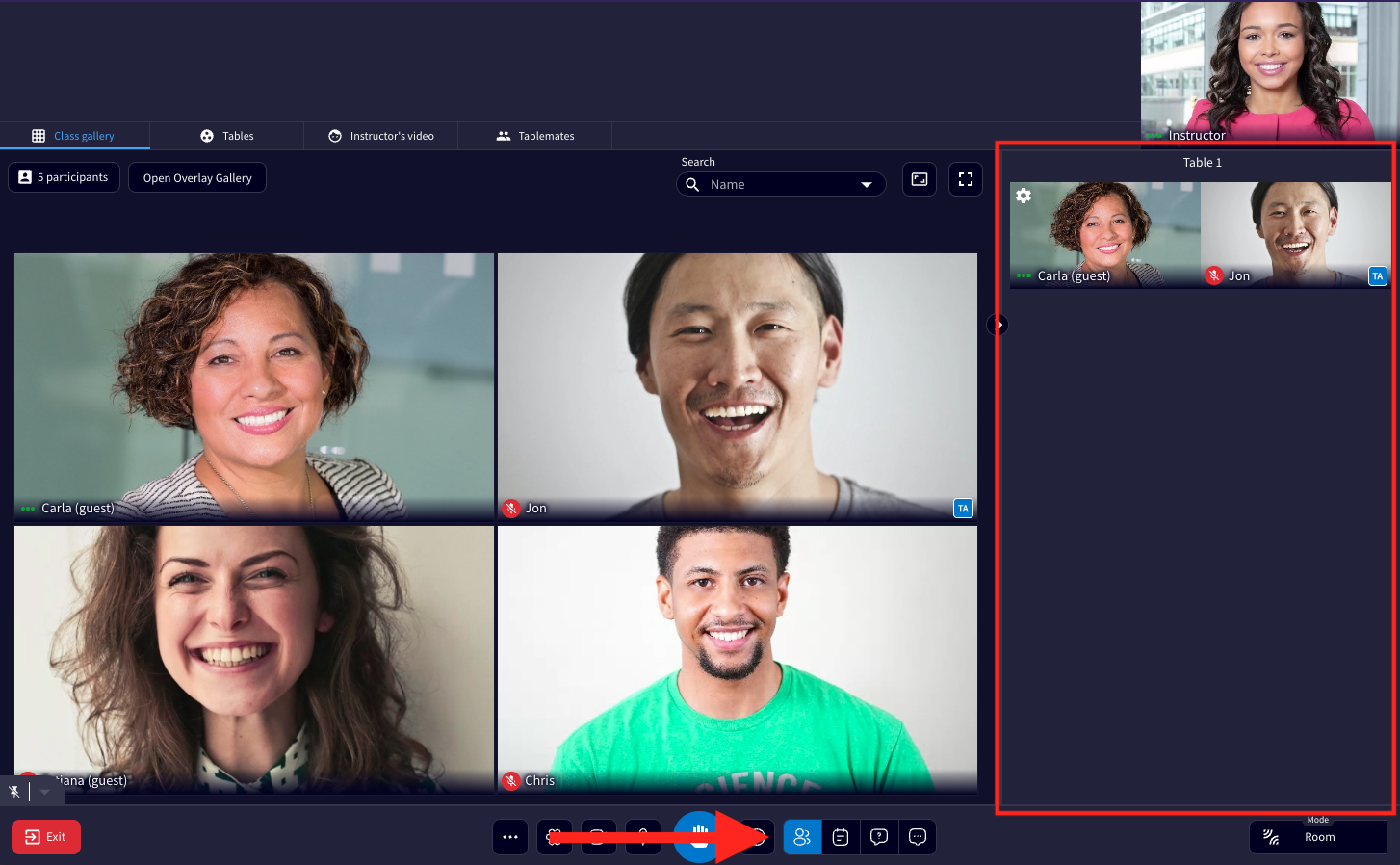The width and height of the screenshot is (1400, 865).
Task: Toggle the tablemates panel icon
Action: [802, 837]
